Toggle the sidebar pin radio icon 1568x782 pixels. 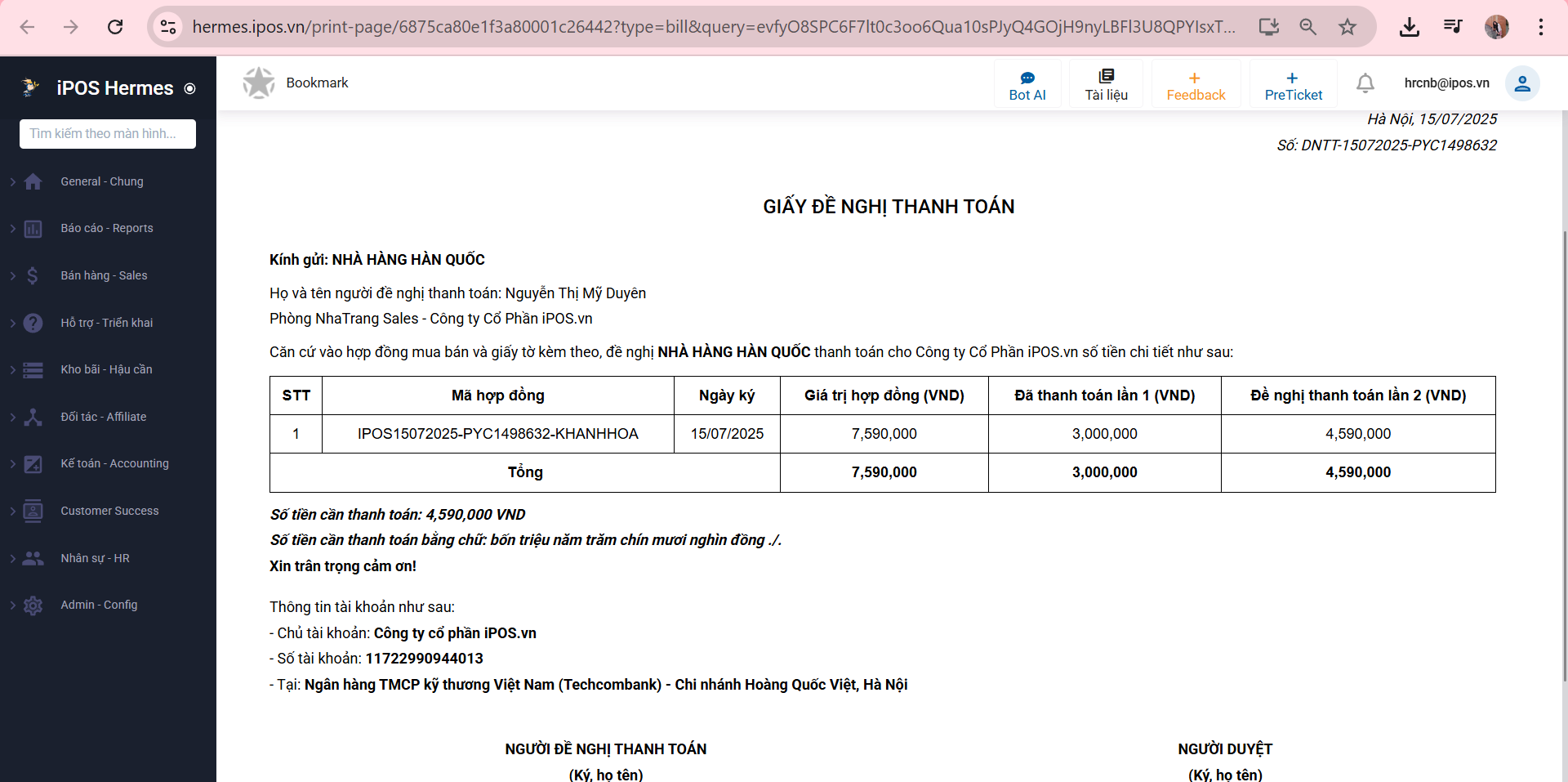coord(190,88)
